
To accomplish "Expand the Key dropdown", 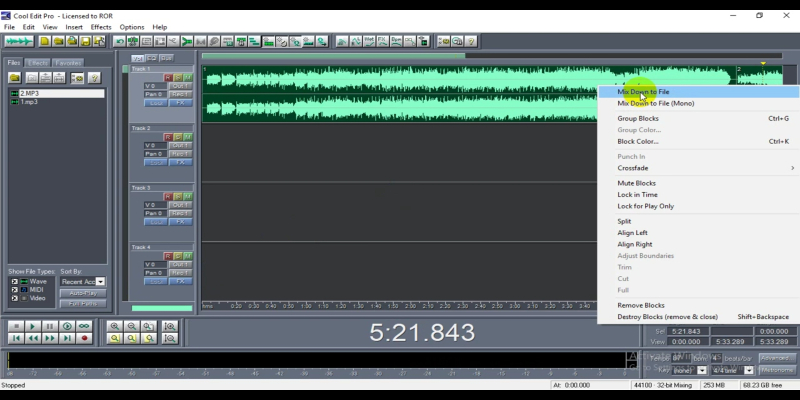I will (x=702, y=370).
